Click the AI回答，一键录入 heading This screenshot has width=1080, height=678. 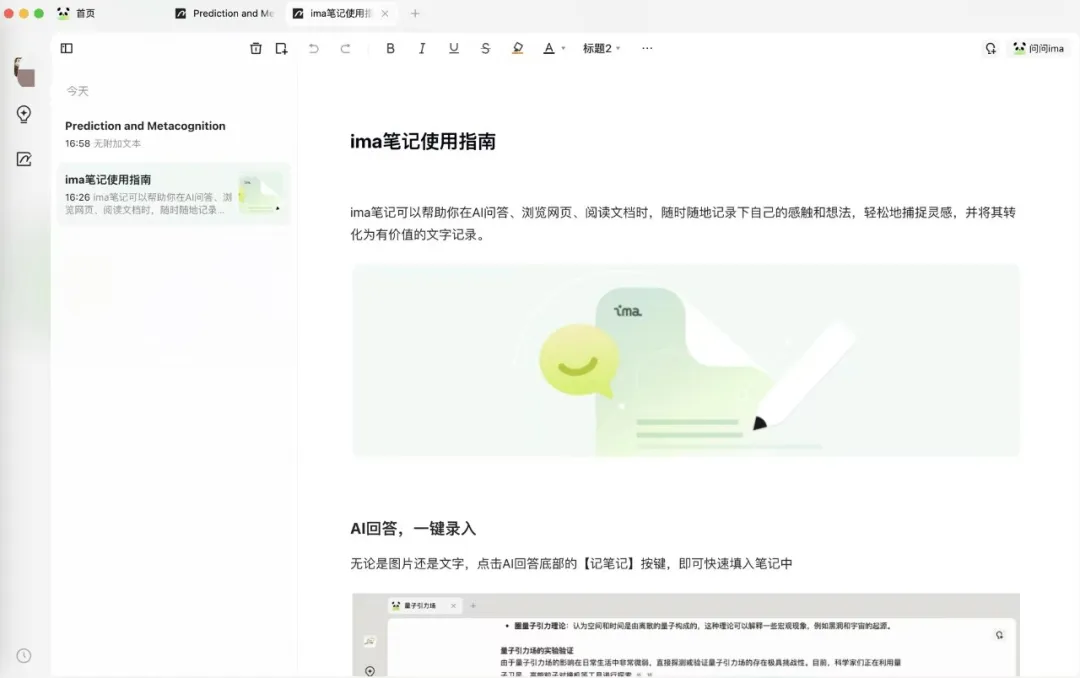point(413,528)
